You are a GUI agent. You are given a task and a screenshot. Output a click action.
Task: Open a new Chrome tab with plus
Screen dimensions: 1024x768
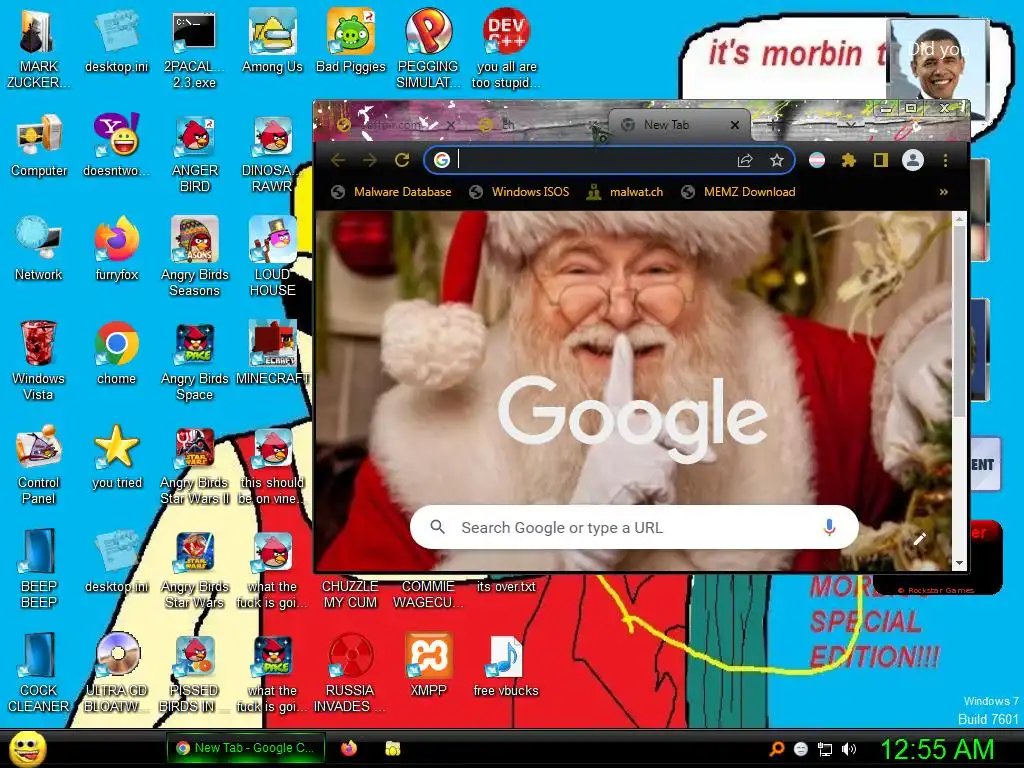point(773,124)
